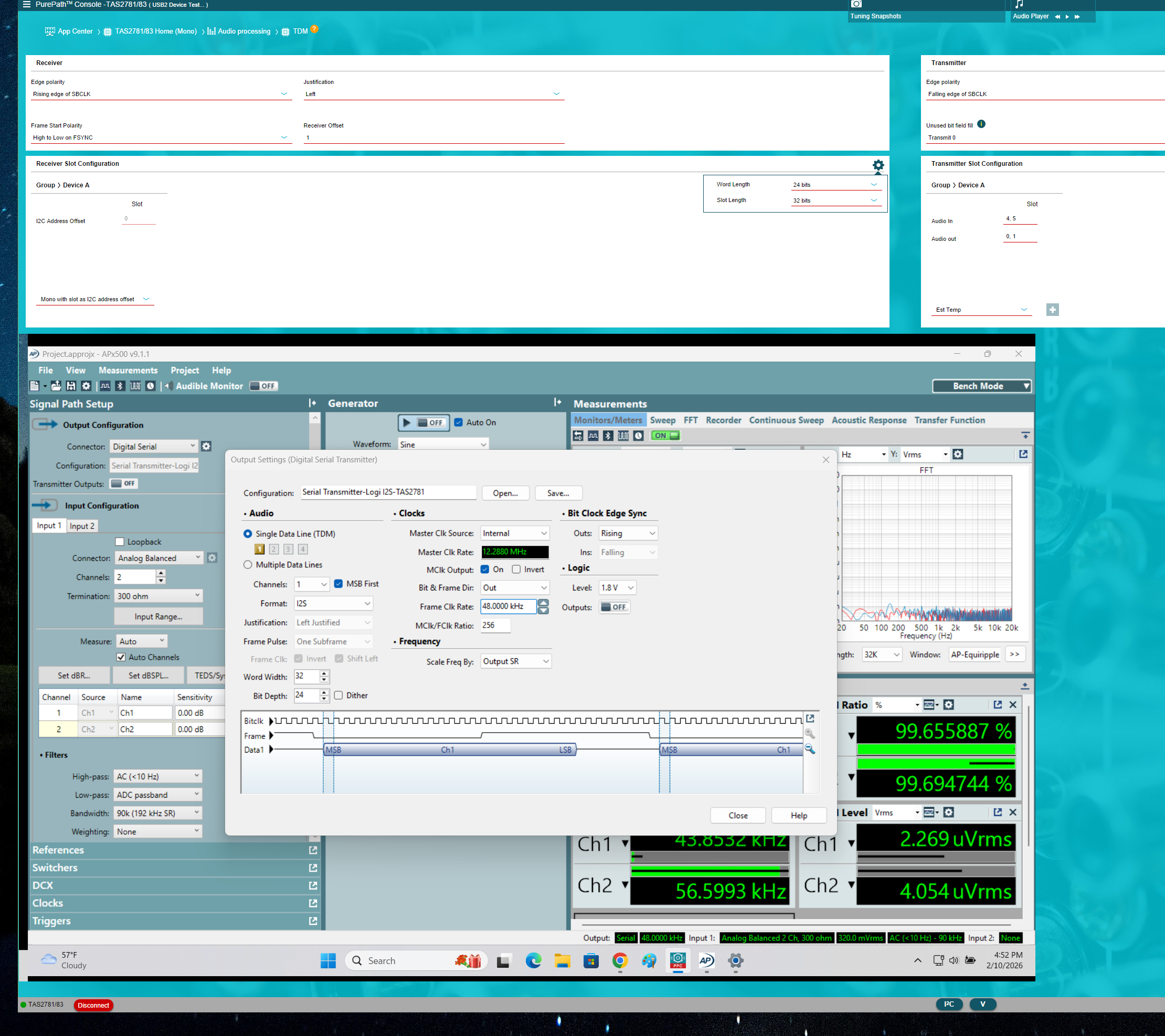This screenshot has height=1036, width=1165.
Task: Pop out the Triggers panel
Action: [x=313, y=921]
